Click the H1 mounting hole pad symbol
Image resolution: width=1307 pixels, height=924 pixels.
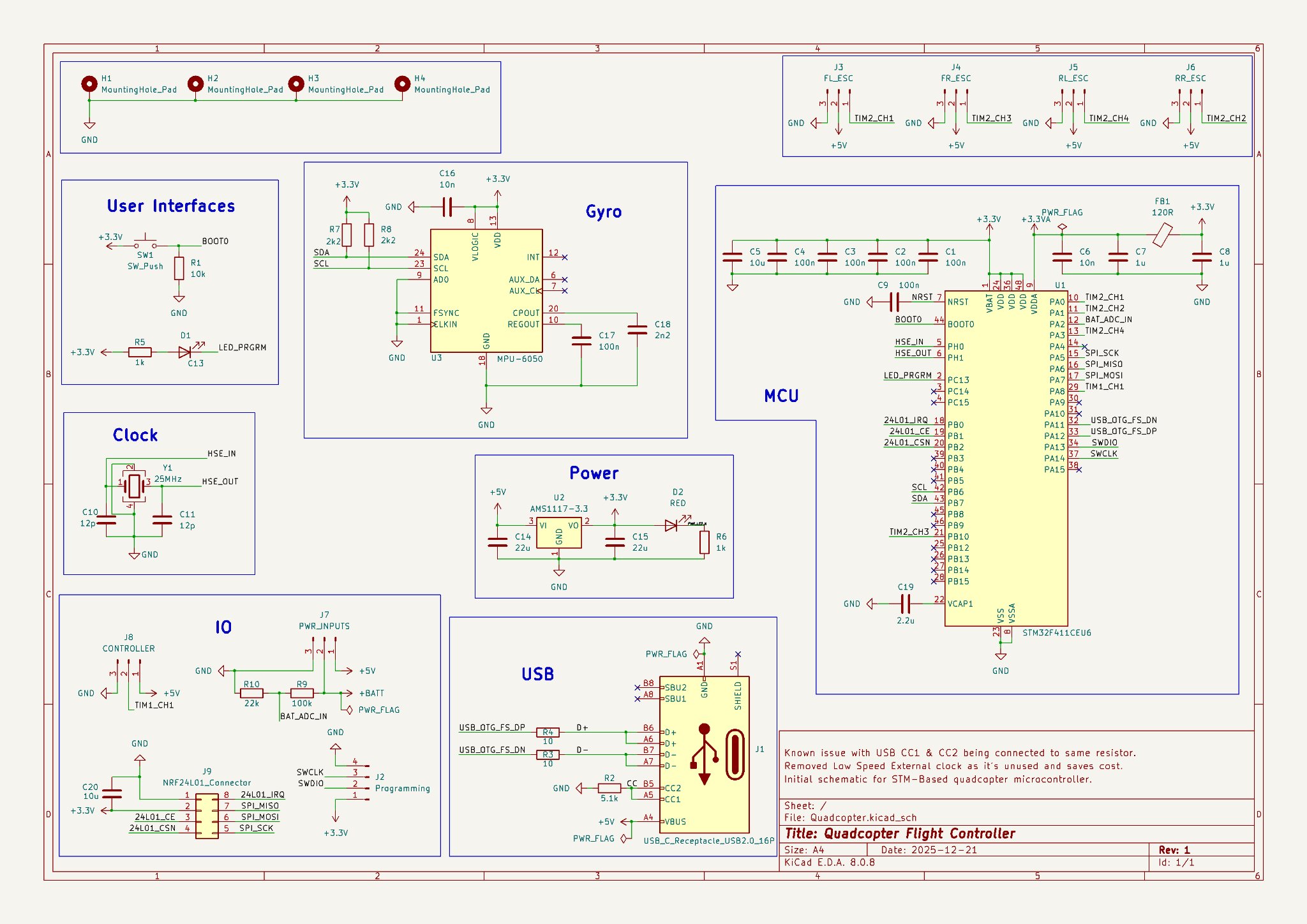tap(89, 84)
